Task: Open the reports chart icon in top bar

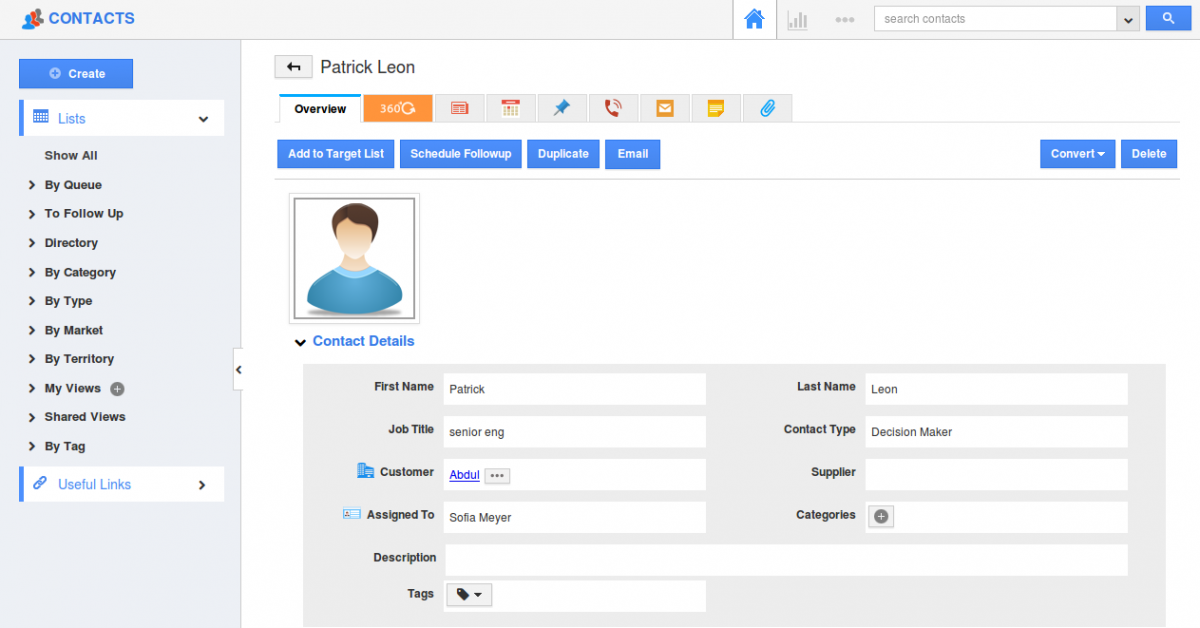Action: (x=797, y=18)
